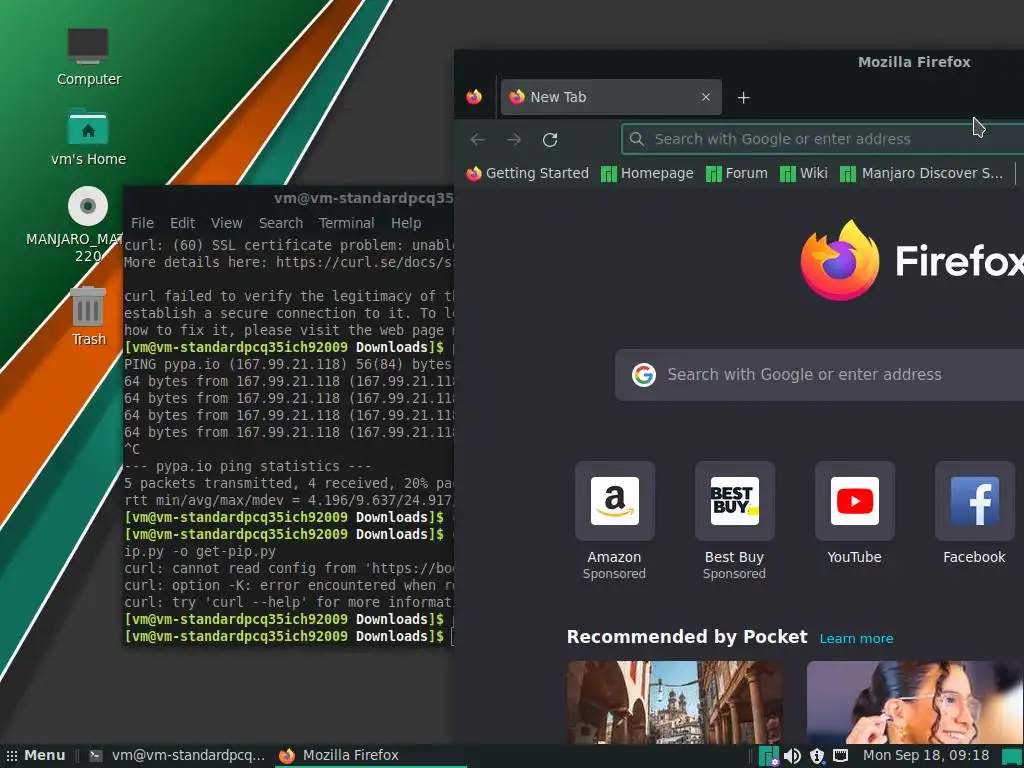Click the Firefox View icon left of tabs
Screen dimensions: 1024x768
point(474,97)
